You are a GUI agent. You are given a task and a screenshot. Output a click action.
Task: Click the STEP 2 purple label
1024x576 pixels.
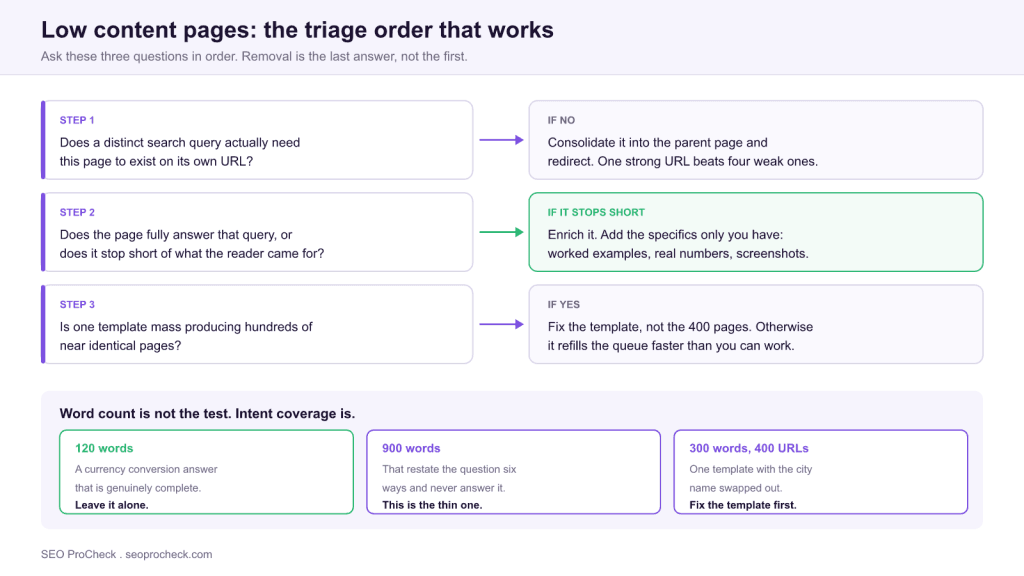tap(77, 212)
